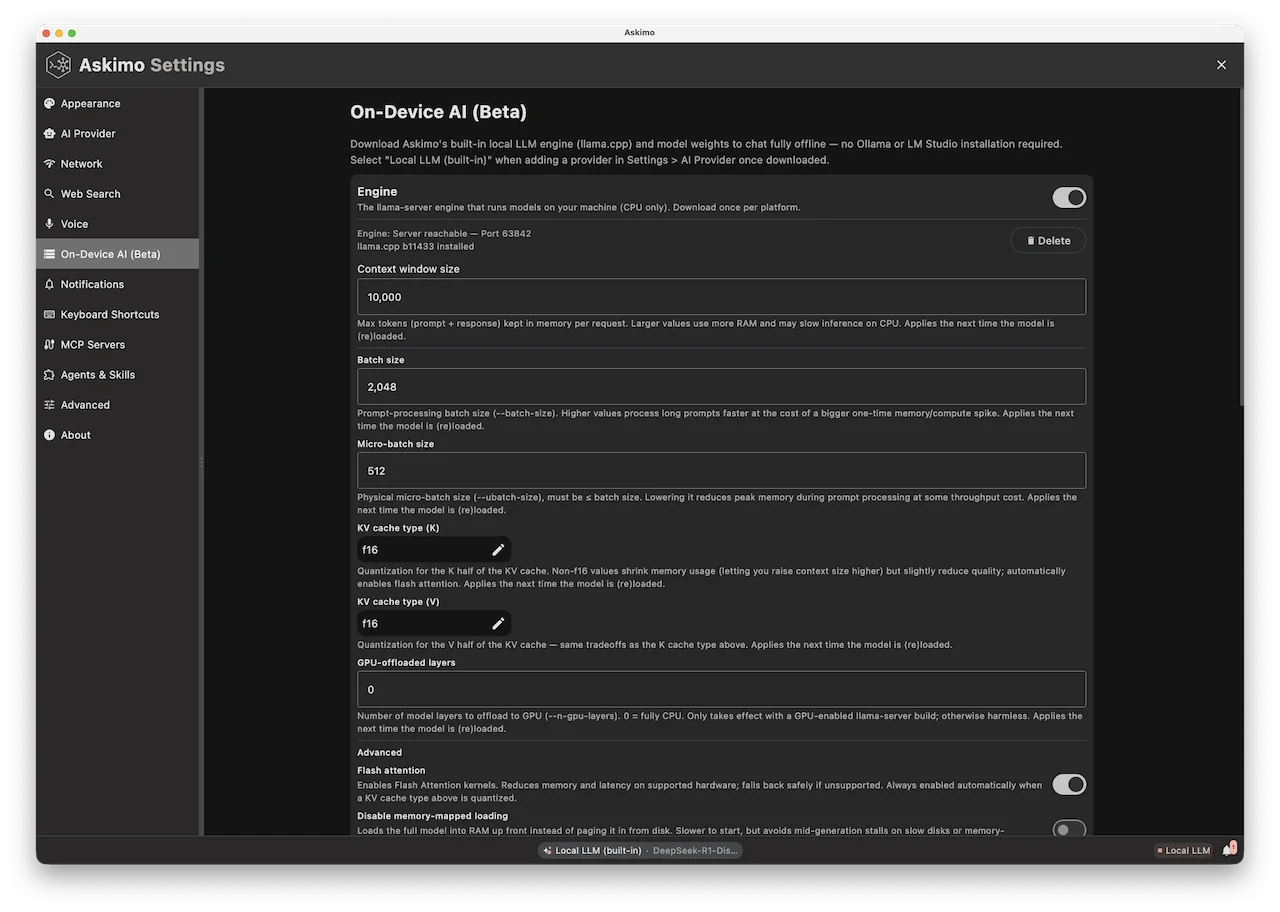Click the Web Search magnifier icon
Image resolution: width=1280 pixels, height=912 pixels.
[x=50, y=194]
